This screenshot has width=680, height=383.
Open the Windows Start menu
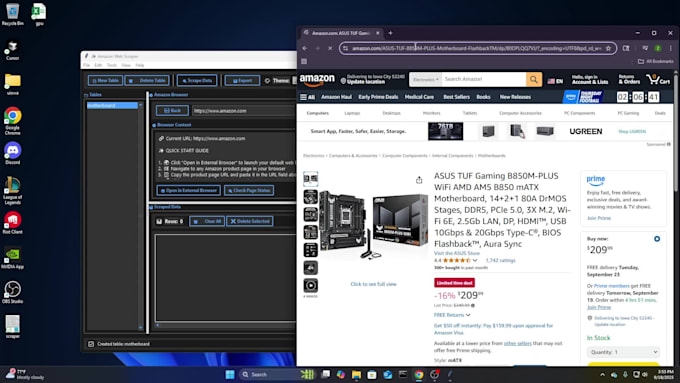[230, 374]
